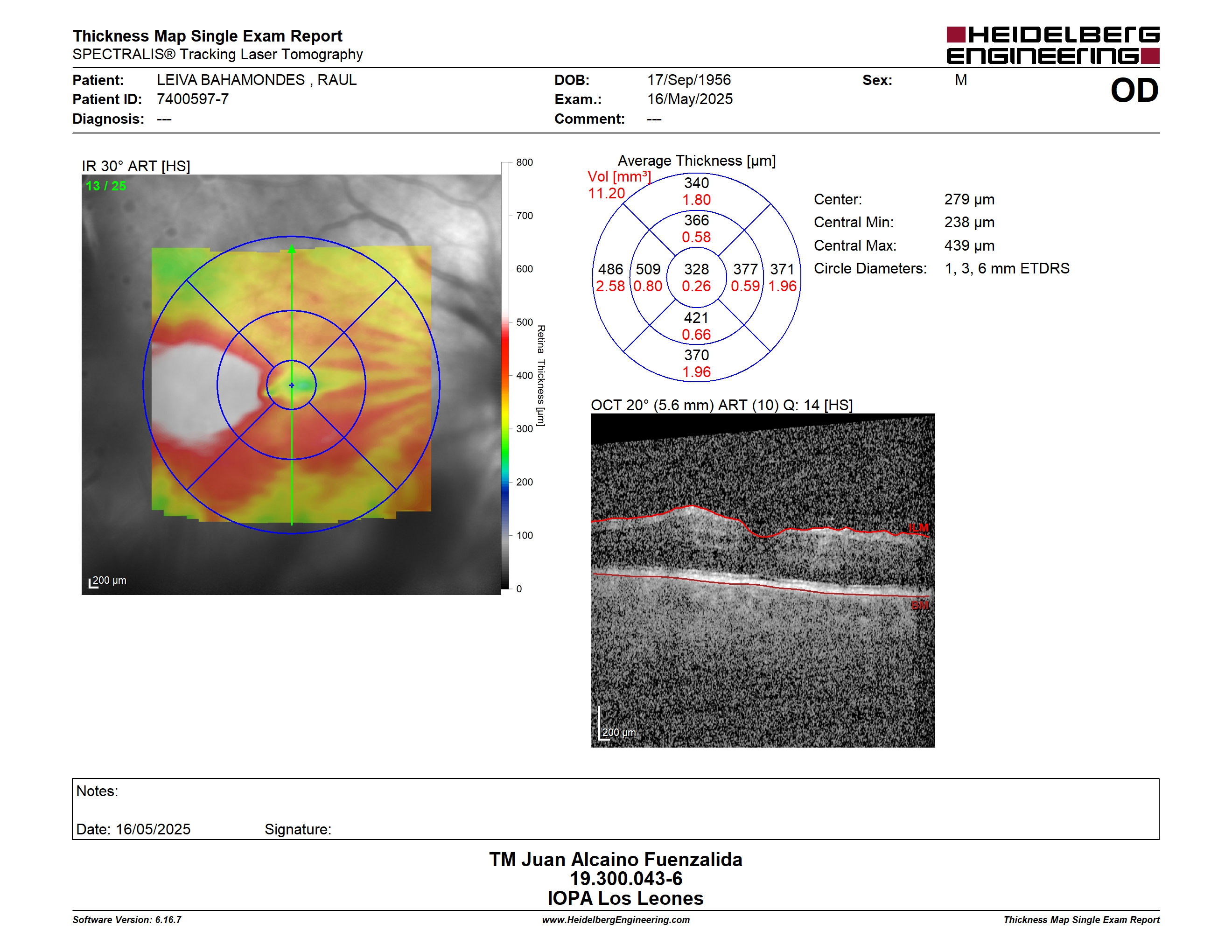Screen dimensions: 1232x952
Task: Click the green scan line arrowhead
Action: [292, 249]
